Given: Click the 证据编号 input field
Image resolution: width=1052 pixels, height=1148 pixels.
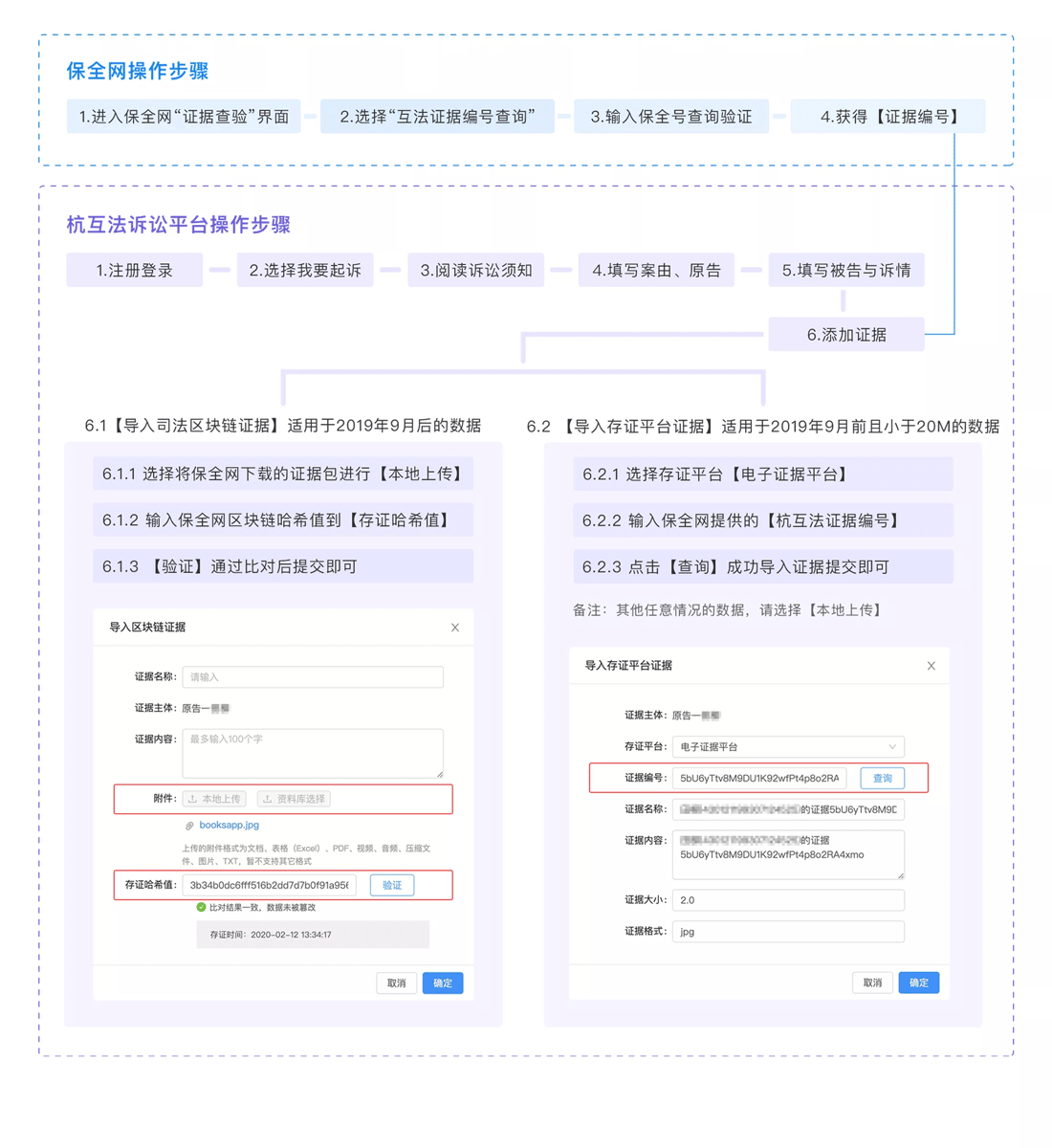Looking at the screenshot, I should pos(759,778).
